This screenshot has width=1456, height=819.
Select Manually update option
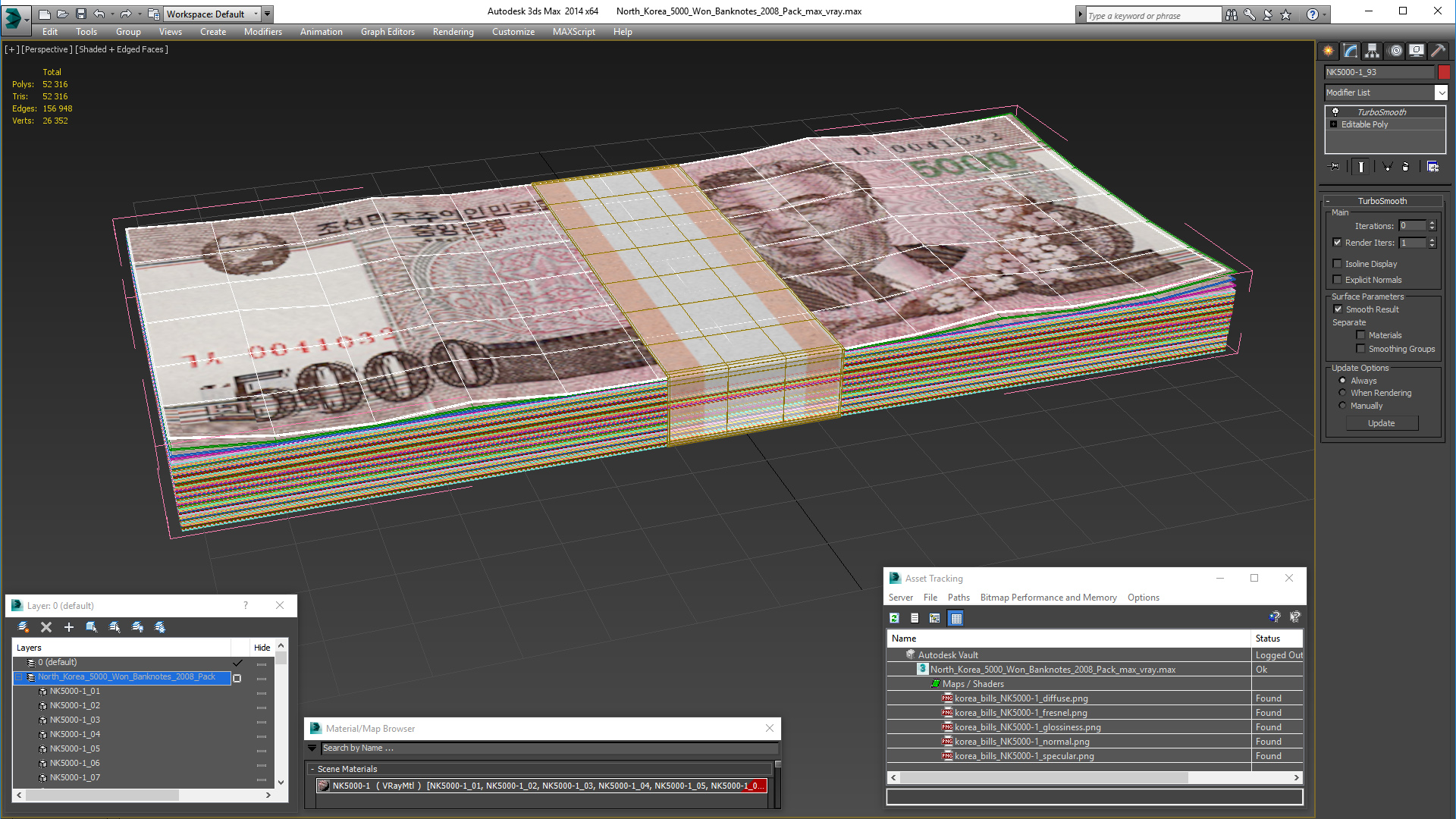pyautogui.click(x=1343, y=406)
